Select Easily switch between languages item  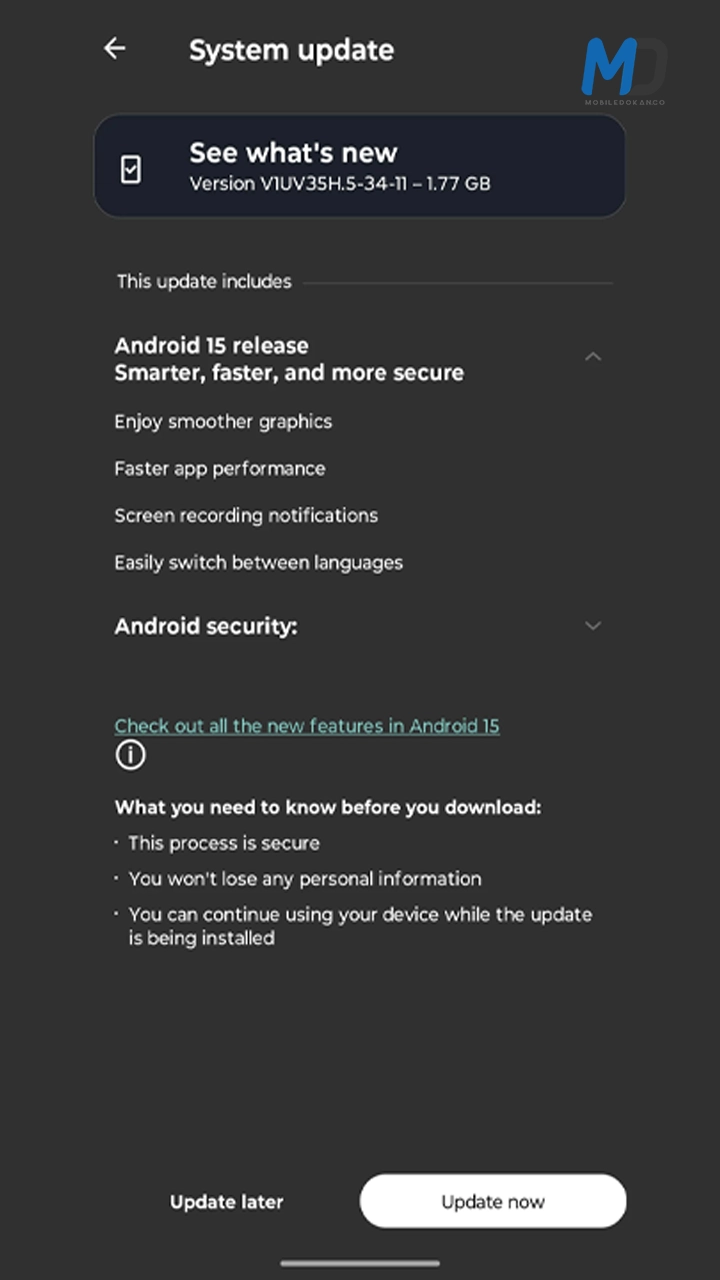259,563
